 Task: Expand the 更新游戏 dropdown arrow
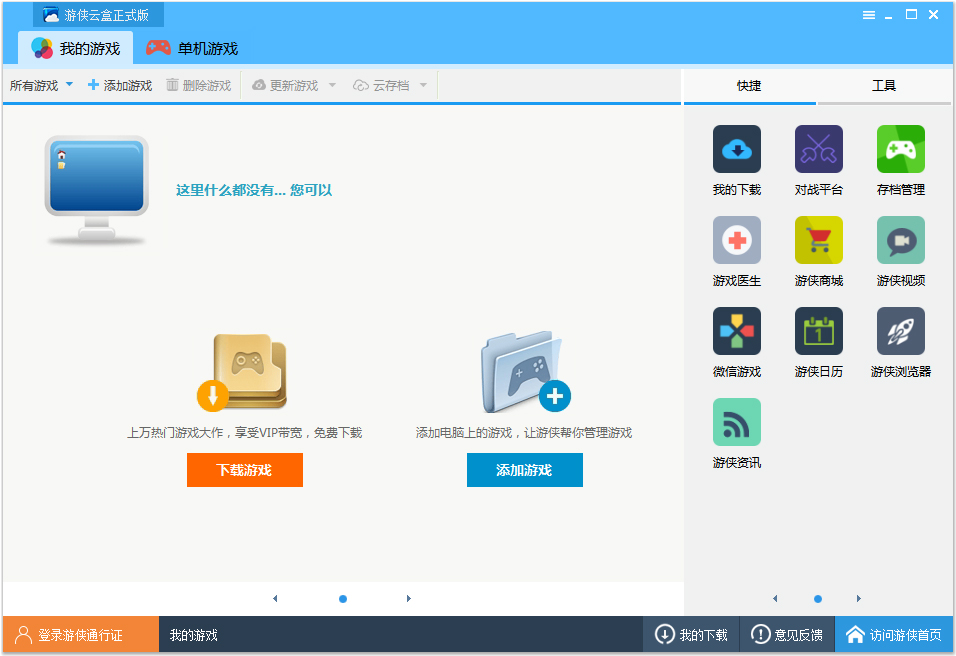pyautogui.click(x=332, y=85)
